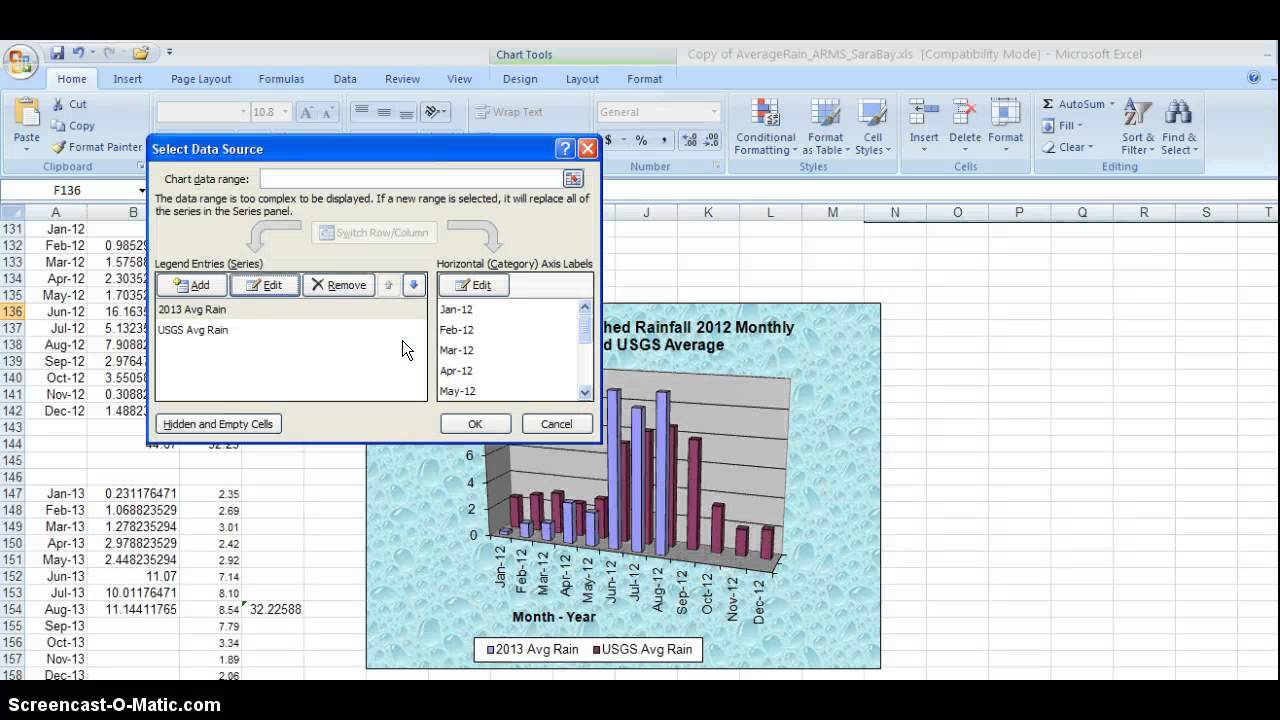1280x720 pixels.
Task: Select 2013 Avg Rain legend color in chart
Action: (x=490, y=650)
